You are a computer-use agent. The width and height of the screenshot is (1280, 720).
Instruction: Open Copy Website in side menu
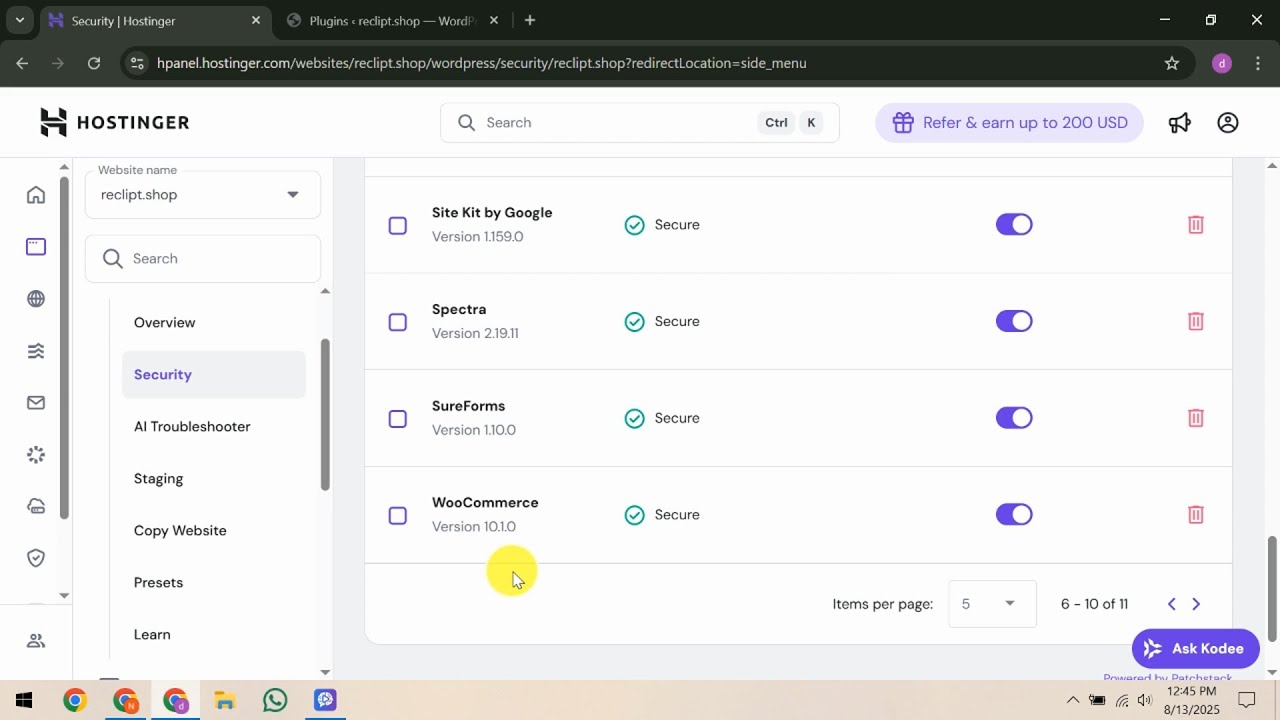pos(180,530)
